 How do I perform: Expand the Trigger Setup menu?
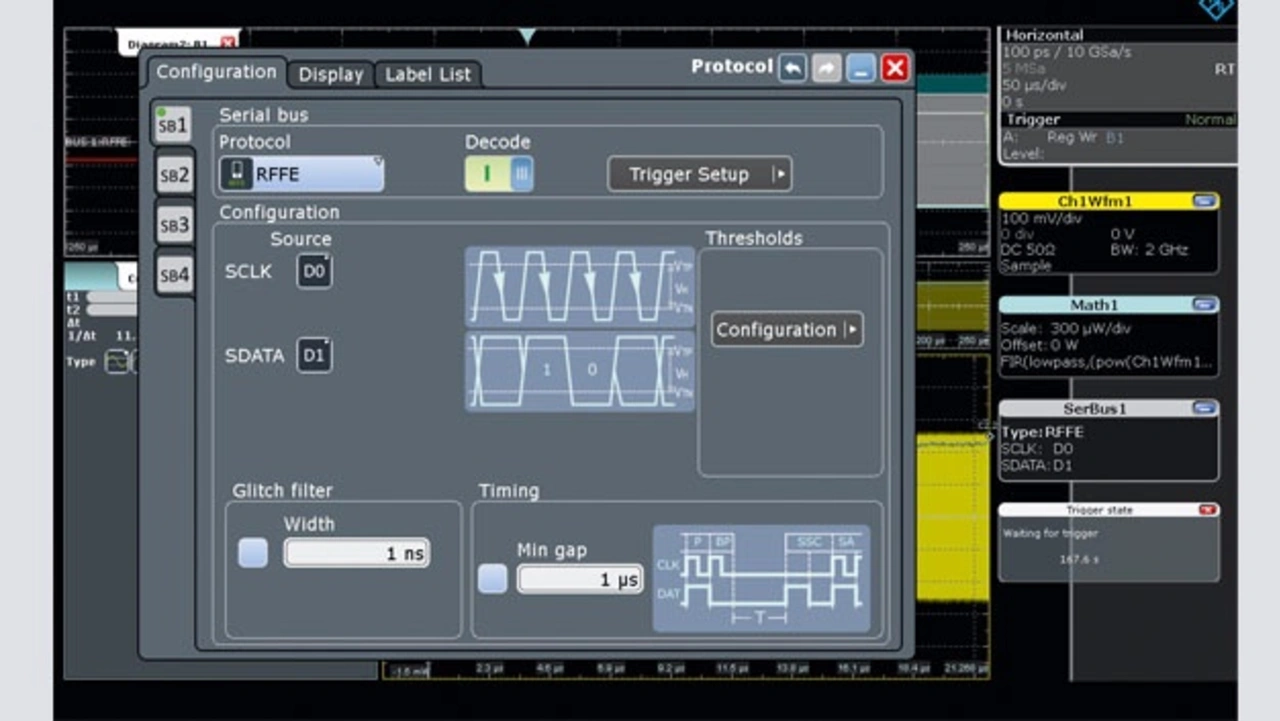[699, 174]
